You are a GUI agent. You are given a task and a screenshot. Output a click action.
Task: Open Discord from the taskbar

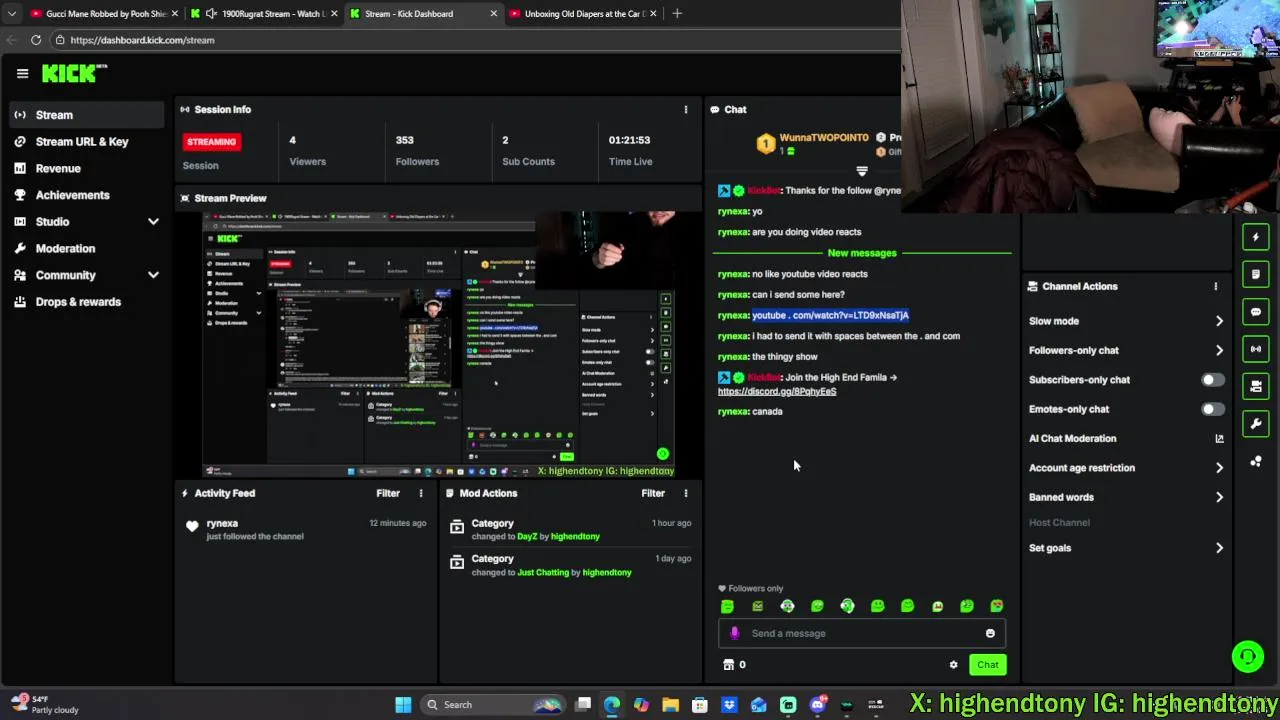tap(817, 705)
